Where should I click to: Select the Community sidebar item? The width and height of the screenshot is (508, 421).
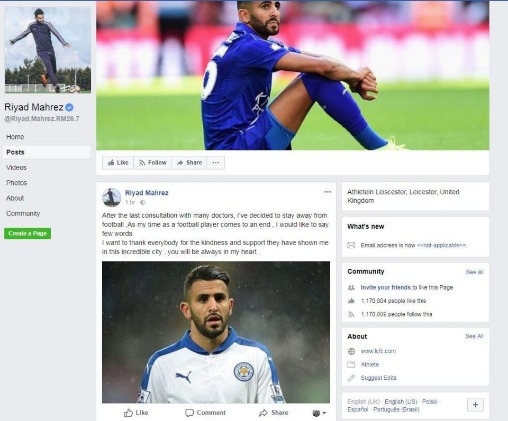(x=23, y=213)
